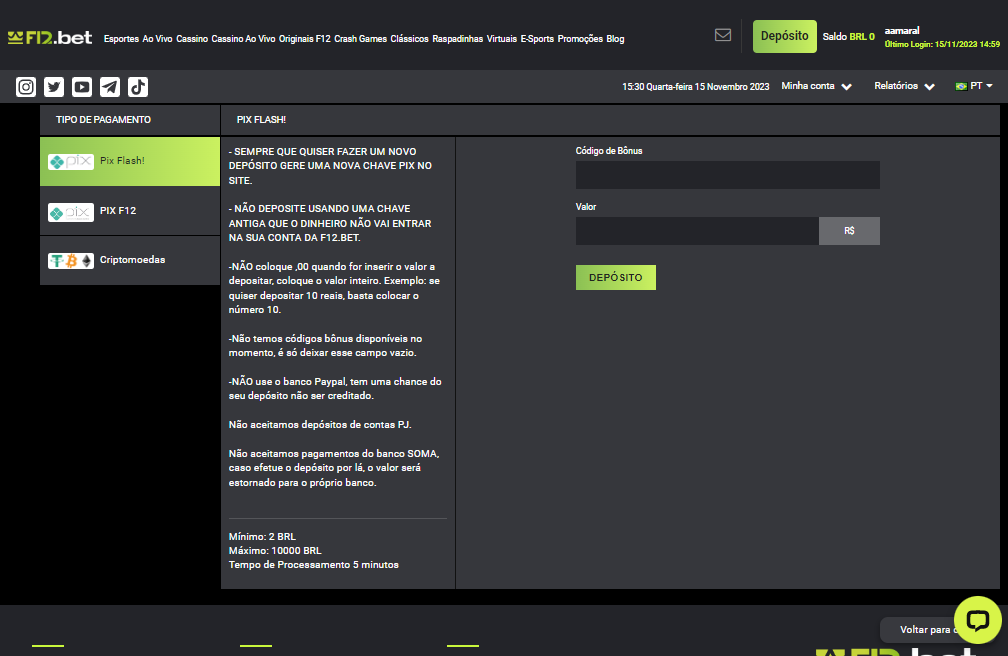
Task: Open Crash Games menu item
Action: point(360,39)
